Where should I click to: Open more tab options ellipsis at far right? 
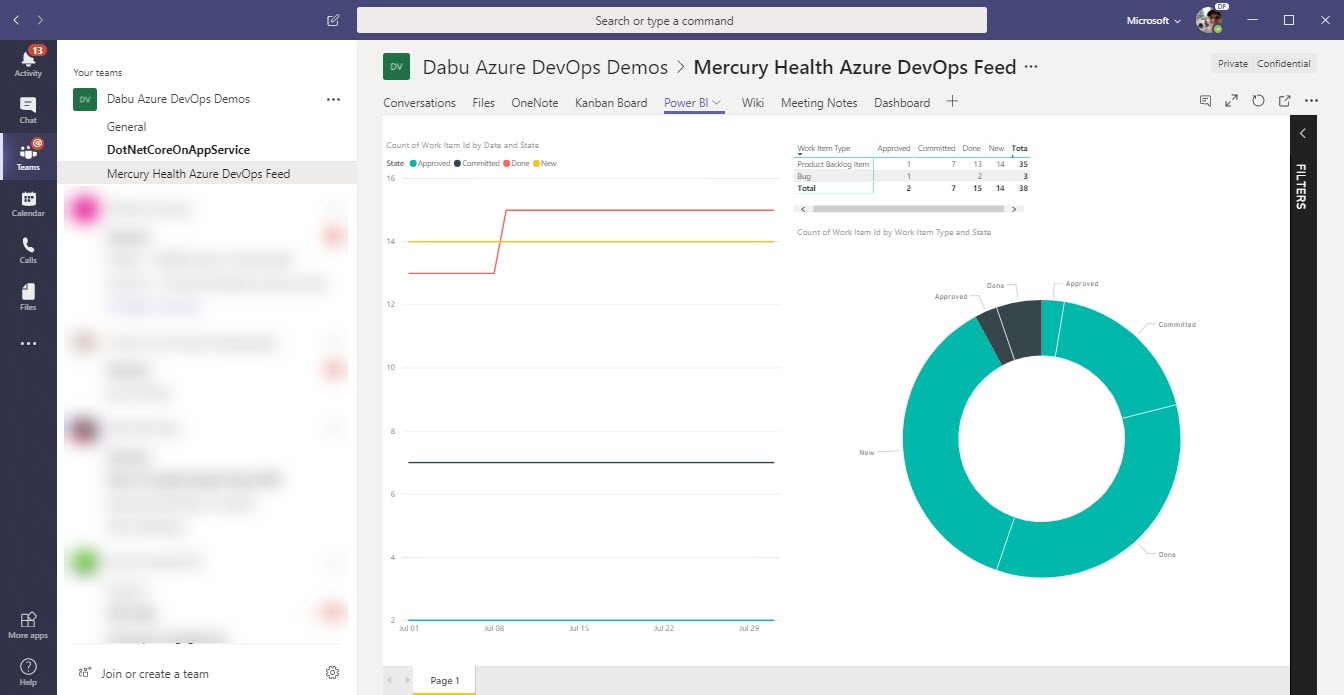[x=1312, y=101]
